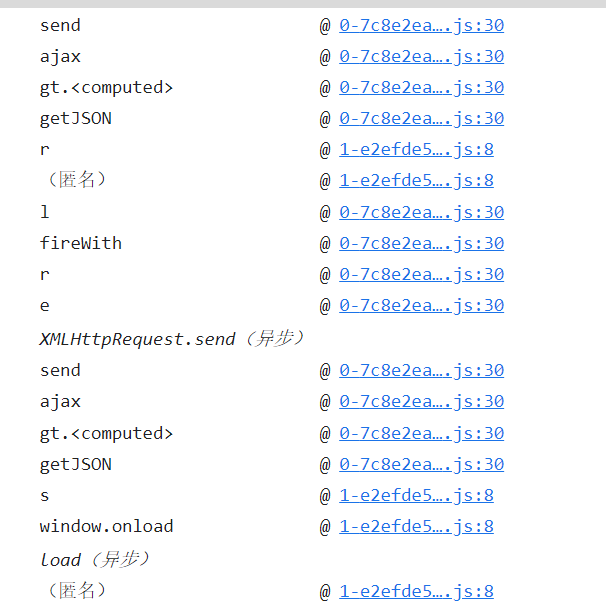
Task: Open link beside first gt.<computed> frame
Action: [421, 87]
